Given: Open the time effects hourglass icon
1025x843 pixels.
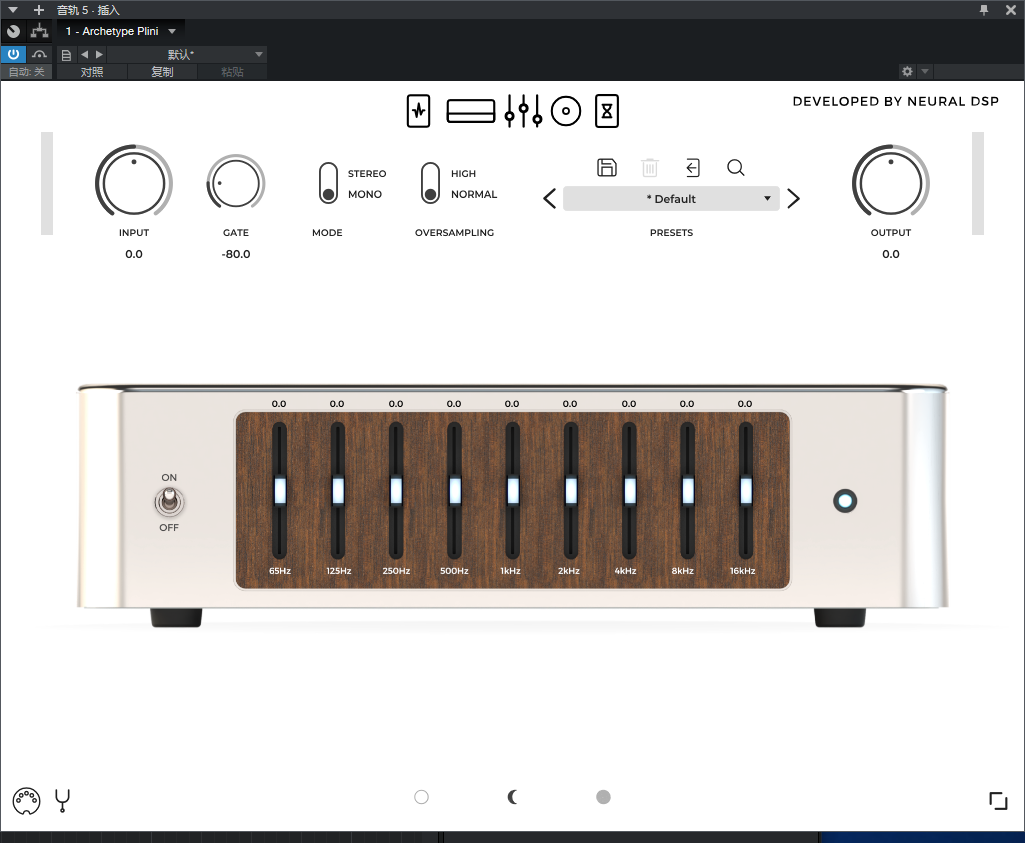Looking at the screenshot, I should click(x=607, y=111).
